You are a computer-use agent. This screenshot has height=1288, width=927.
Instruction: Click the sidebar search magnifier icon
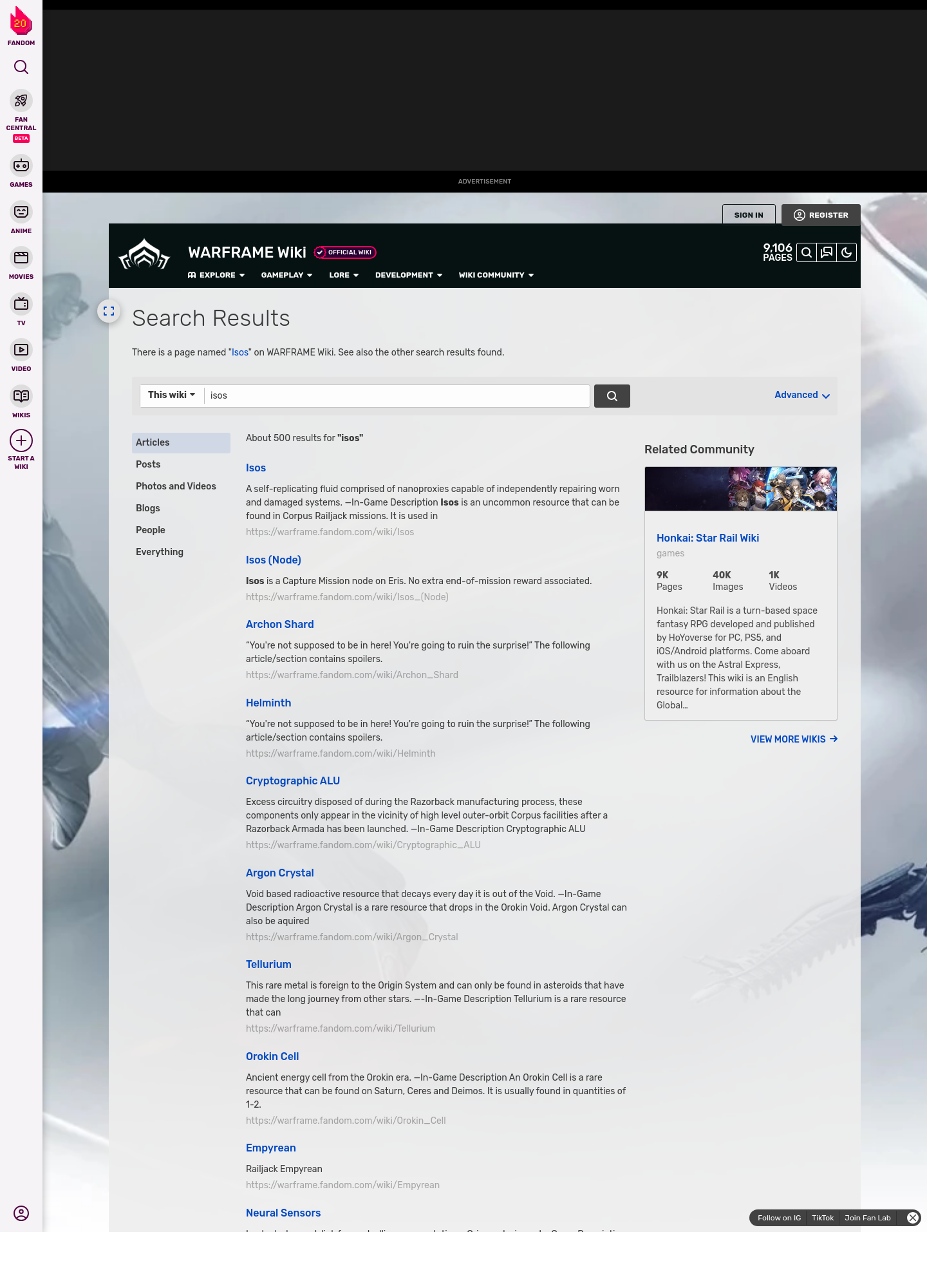tap(21, 67)
